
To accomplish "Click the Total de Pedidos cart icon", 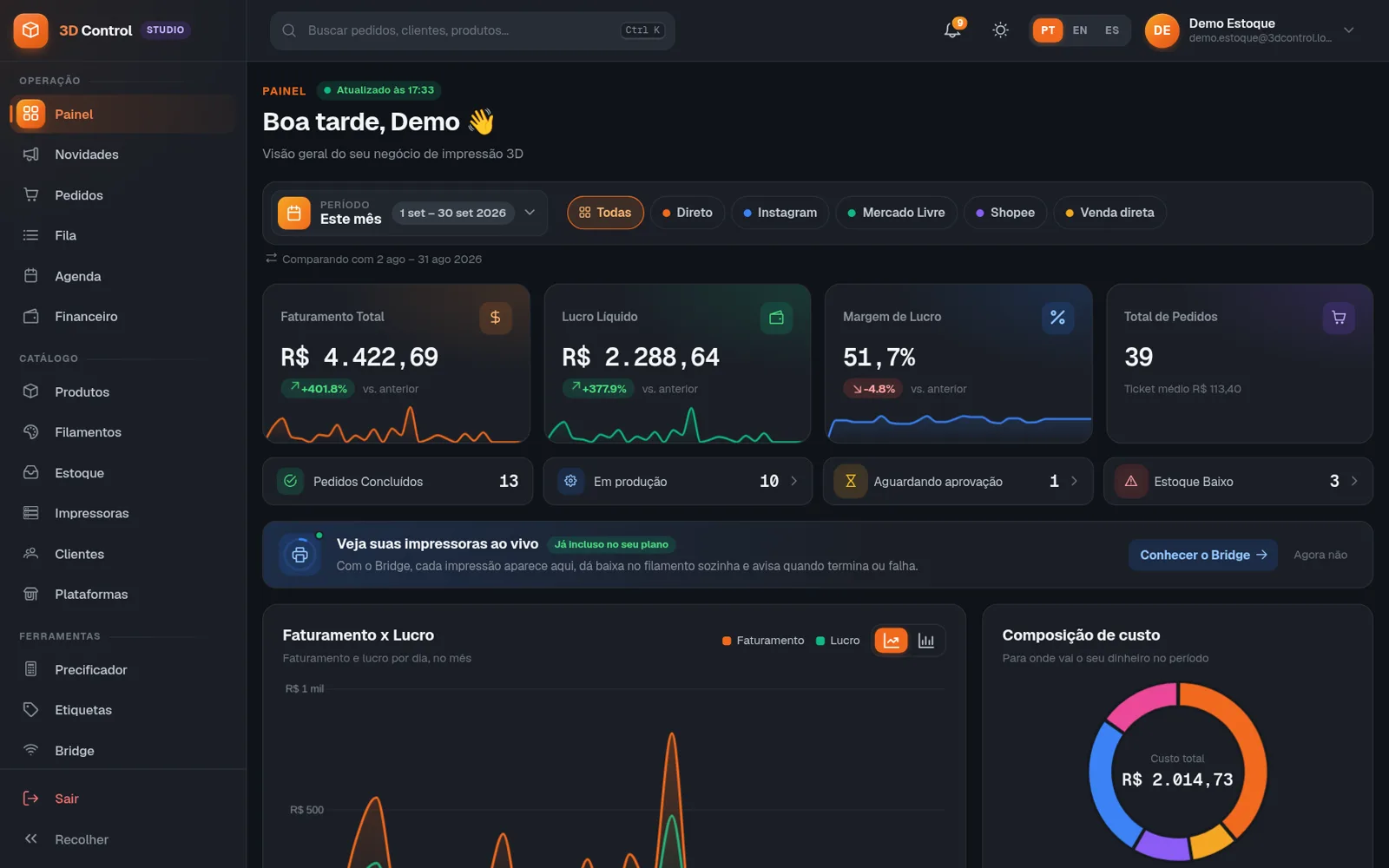I will 1339,318.
